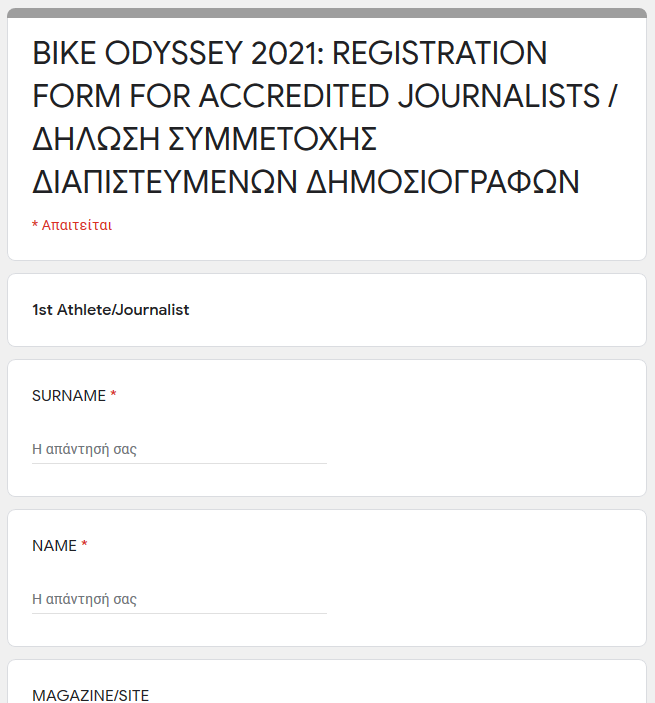This screenshot has width=655, height=703.
Task: Click the red asterisk beside NAME
Action: pyautogui.click(x=84, y=544)
